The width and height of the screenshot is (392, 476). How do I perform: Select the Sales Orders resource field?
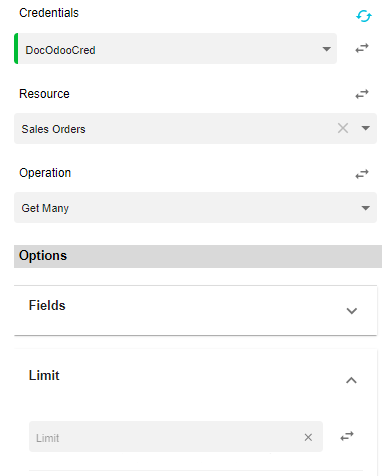click(195, 128)
